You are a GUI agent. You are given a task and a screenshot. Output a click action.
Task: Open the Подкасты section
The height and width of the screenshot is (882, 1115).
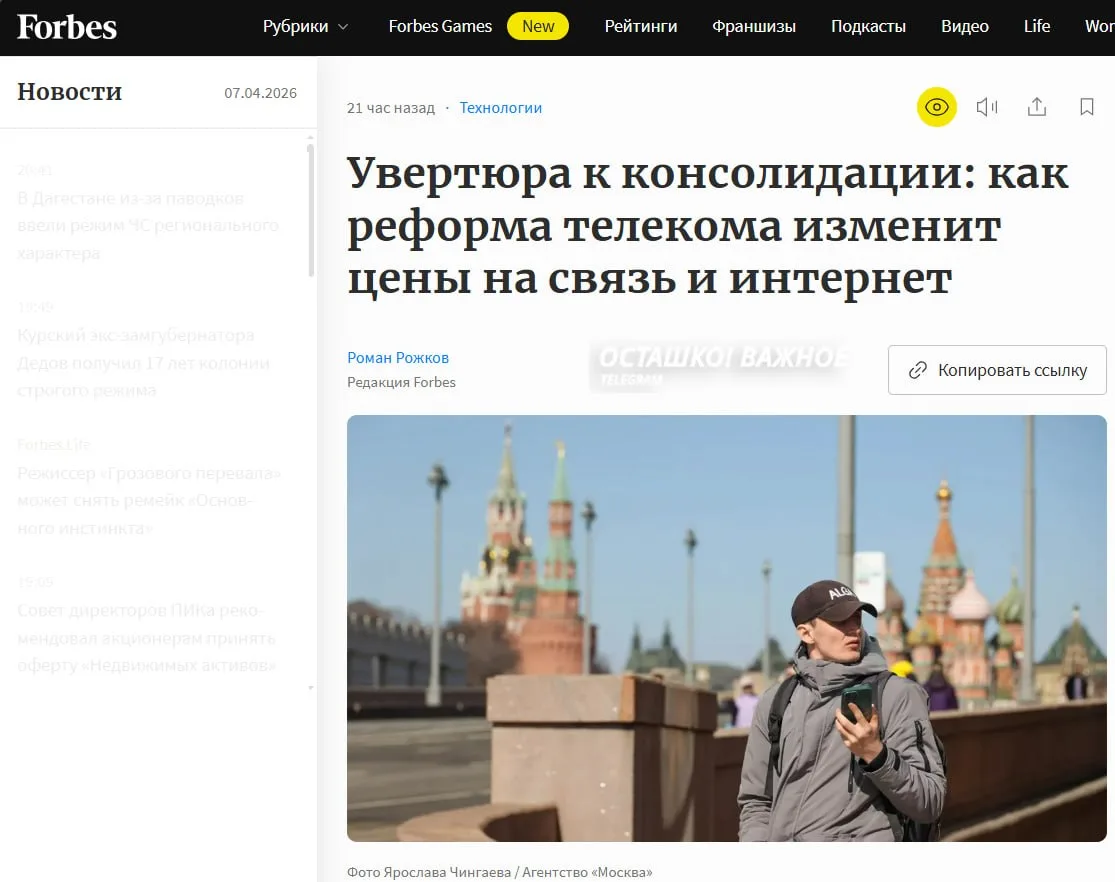868,26
